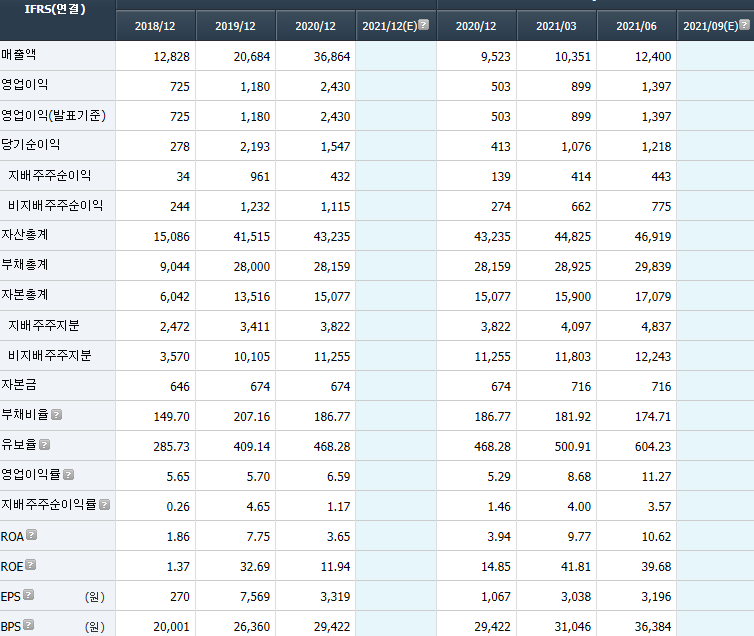The image size is (754, 636).
Task: Select capital value 646
Action: click(x=180, y=387)
